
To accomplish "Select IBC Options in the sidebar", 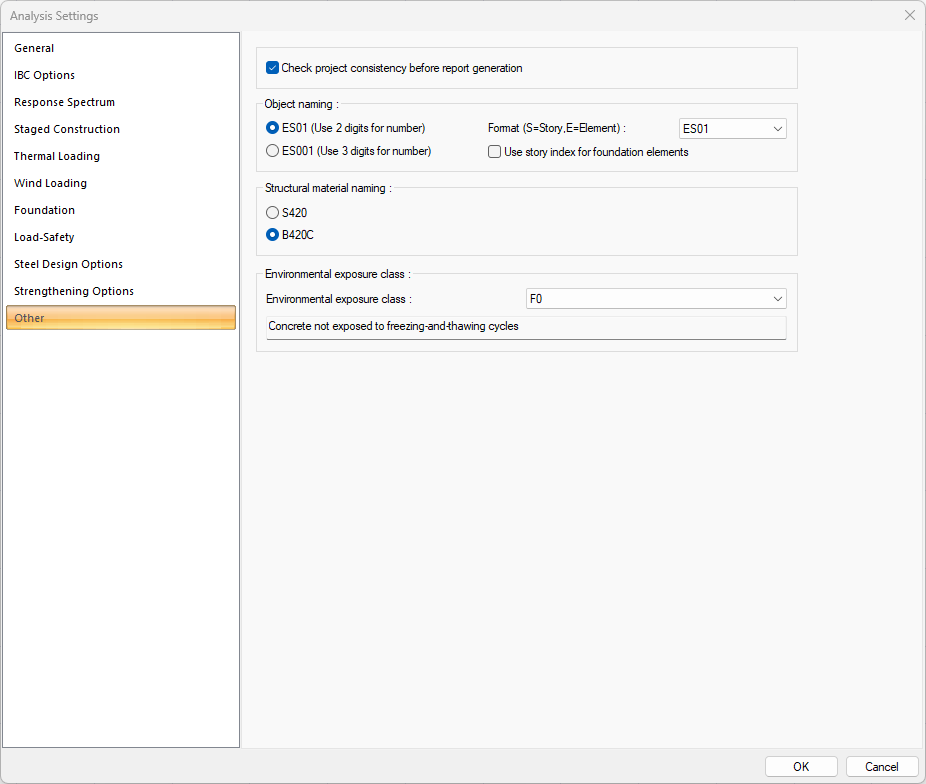I will pyautogui.click(x=44, y=75).
